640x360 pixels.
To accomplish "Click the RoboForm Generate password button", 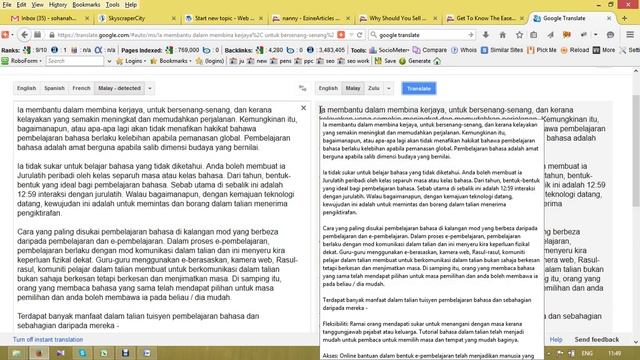I will (x=414, y=61).
